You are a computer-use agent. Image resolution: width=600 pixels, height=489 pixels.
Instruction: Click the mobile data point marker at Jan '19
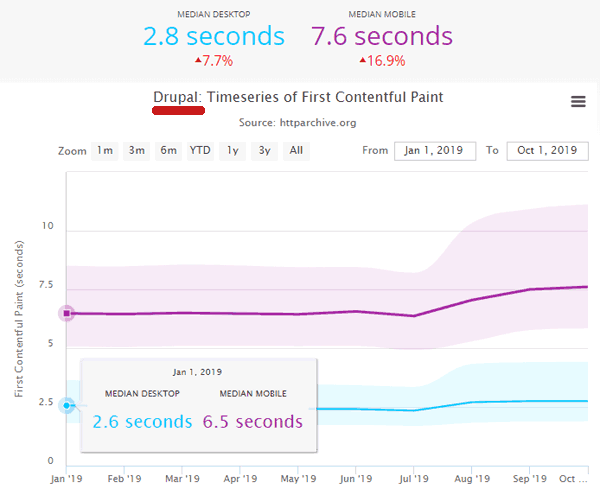tap(67, 313)
